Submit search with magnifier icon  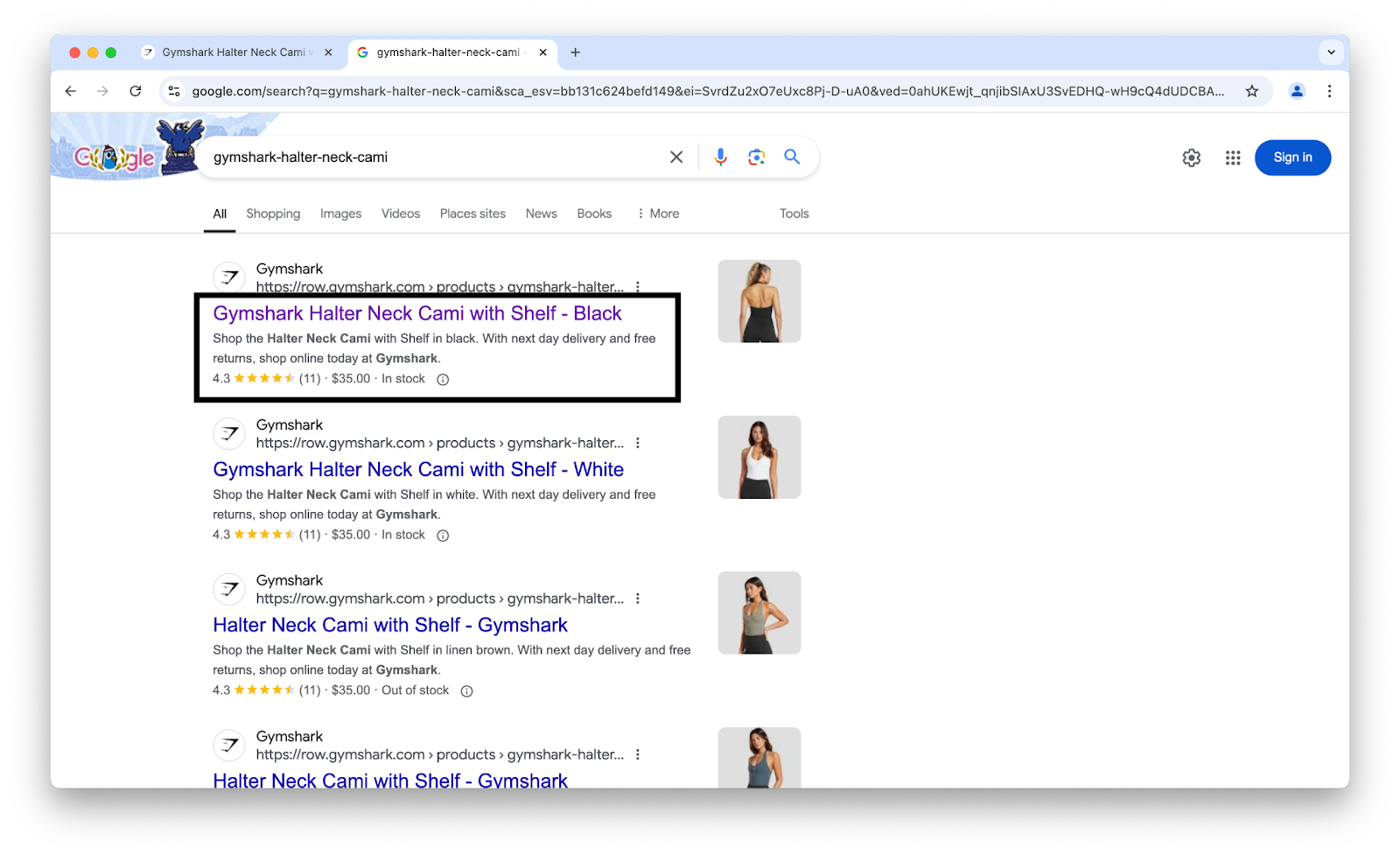point(792,158)
